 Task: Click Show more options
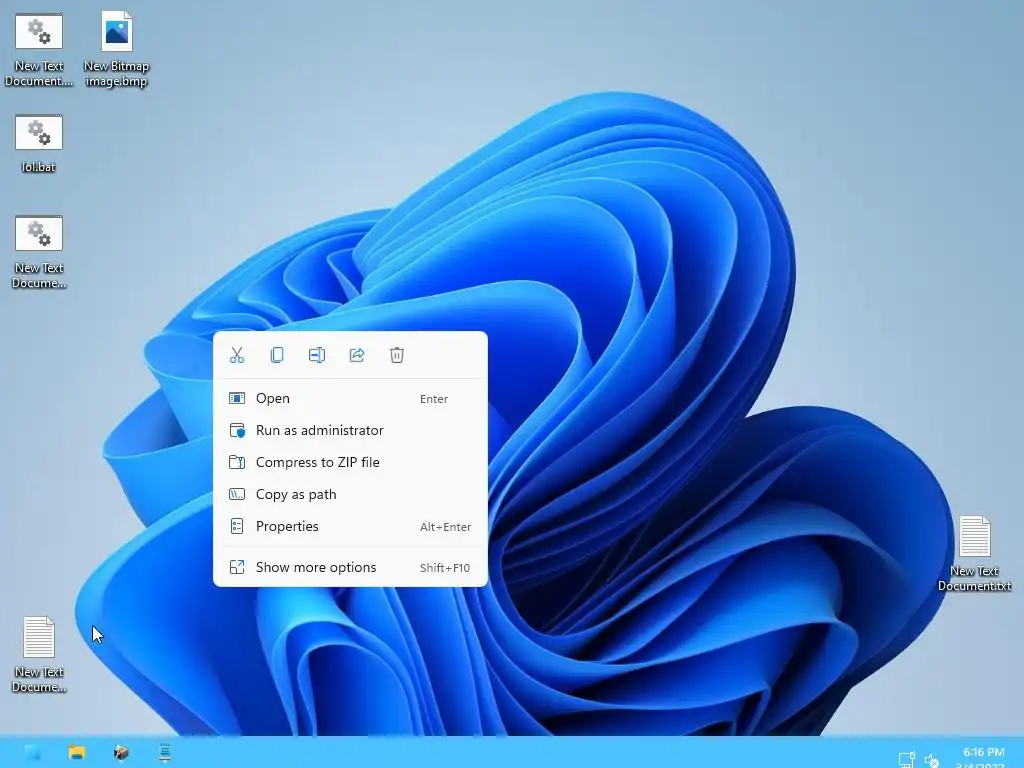click(350, 568)
